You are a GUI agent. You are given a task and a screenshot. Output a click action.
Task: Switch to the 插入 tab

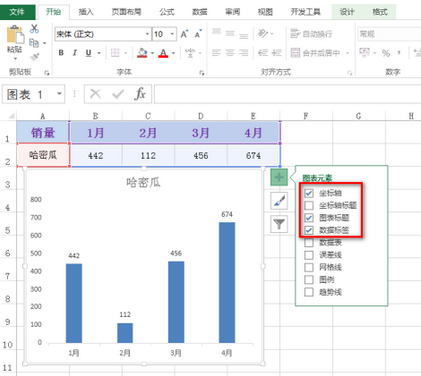(x=86, y=12)
